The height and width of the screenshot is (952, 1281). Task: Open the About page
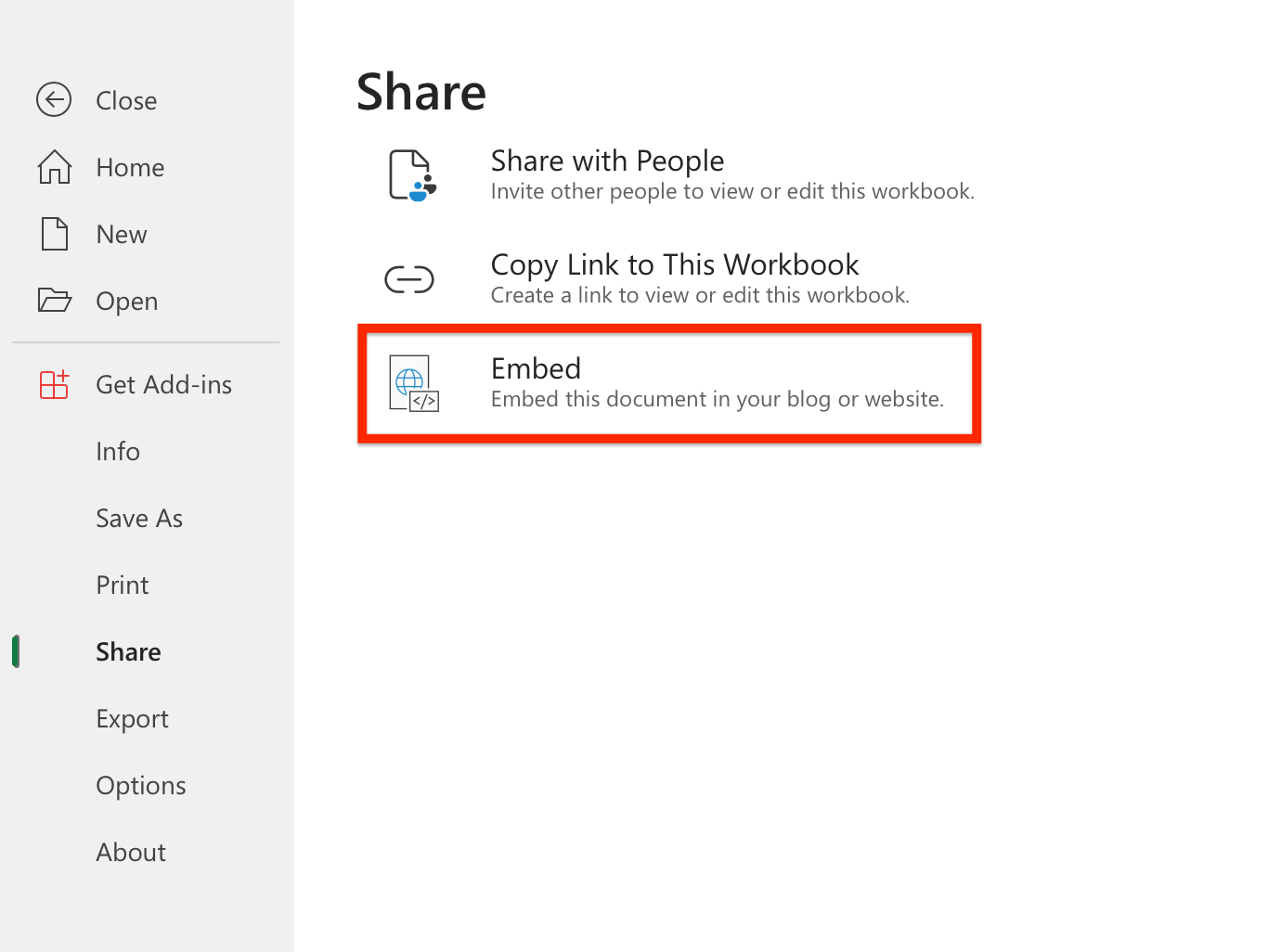pyautogui.click(x=131, y=852)
